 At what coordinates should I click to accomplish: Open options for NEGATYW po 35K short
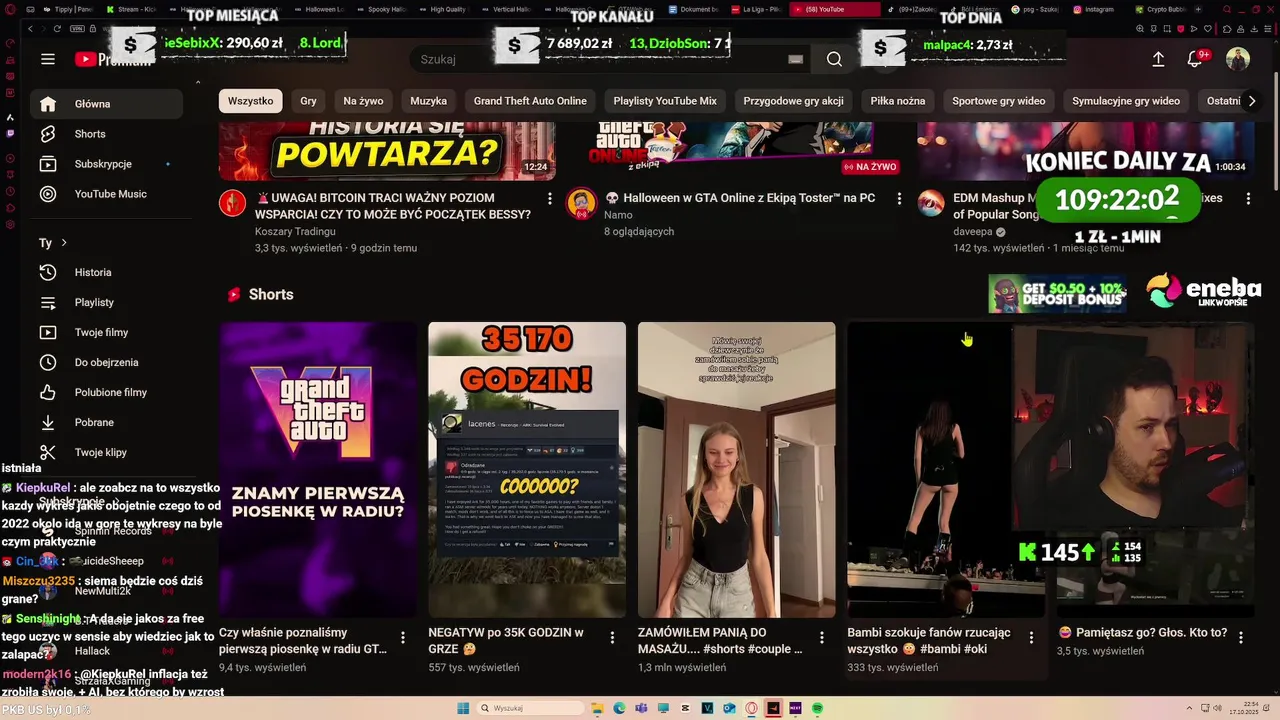613,637
